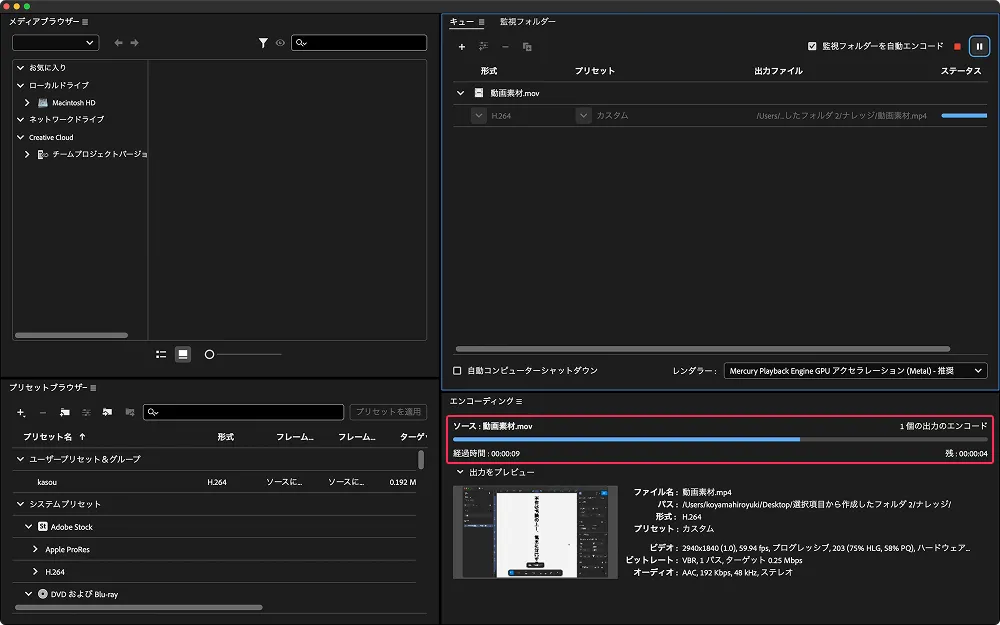Click the delete preset minus icon
The image size is (1000, 625).
43,413
